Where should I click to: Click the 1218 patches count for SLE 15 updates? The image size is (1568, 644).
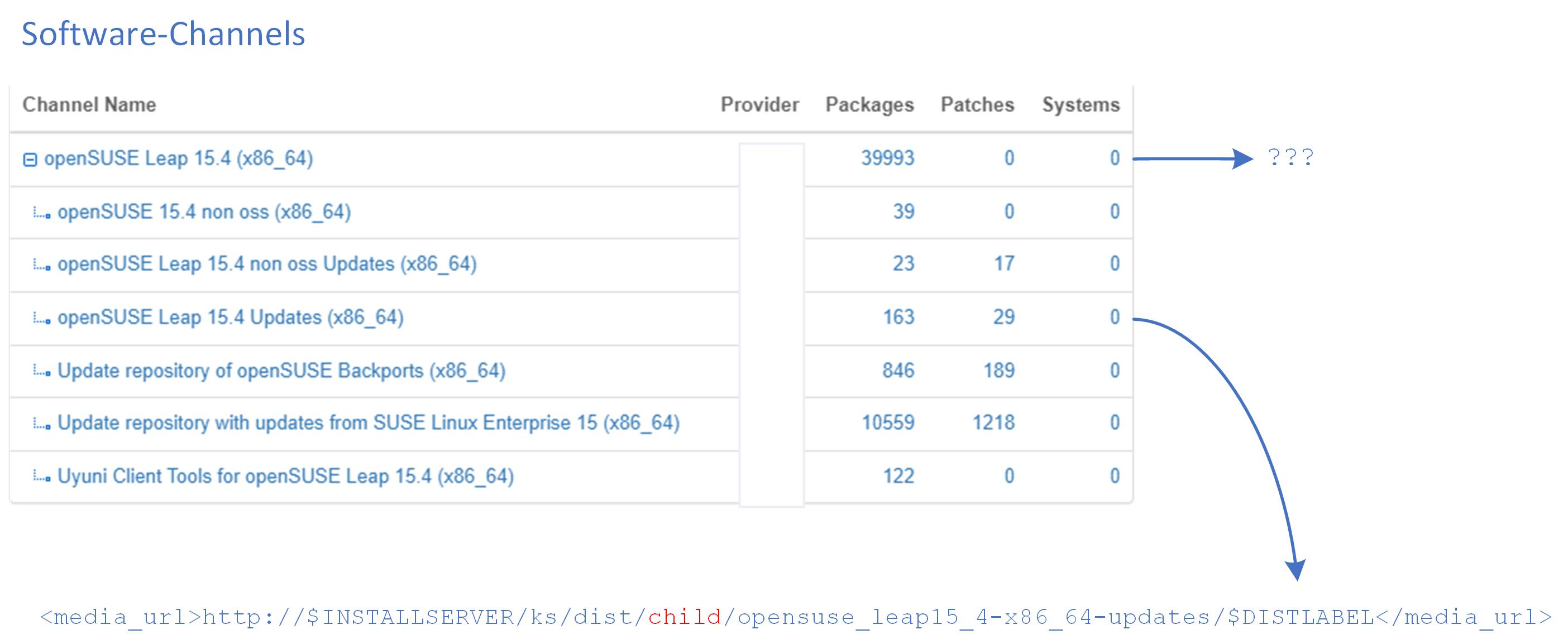click(995, 422)
